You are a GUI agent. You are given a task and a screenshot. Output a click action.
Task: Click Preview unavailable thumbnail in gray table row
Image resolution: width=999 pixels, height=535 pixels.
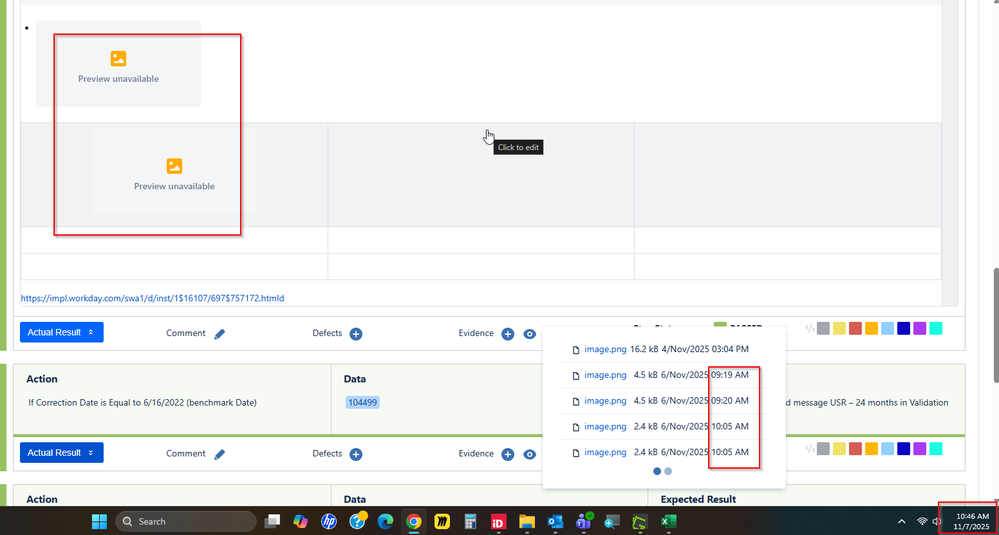click(174, 172)
